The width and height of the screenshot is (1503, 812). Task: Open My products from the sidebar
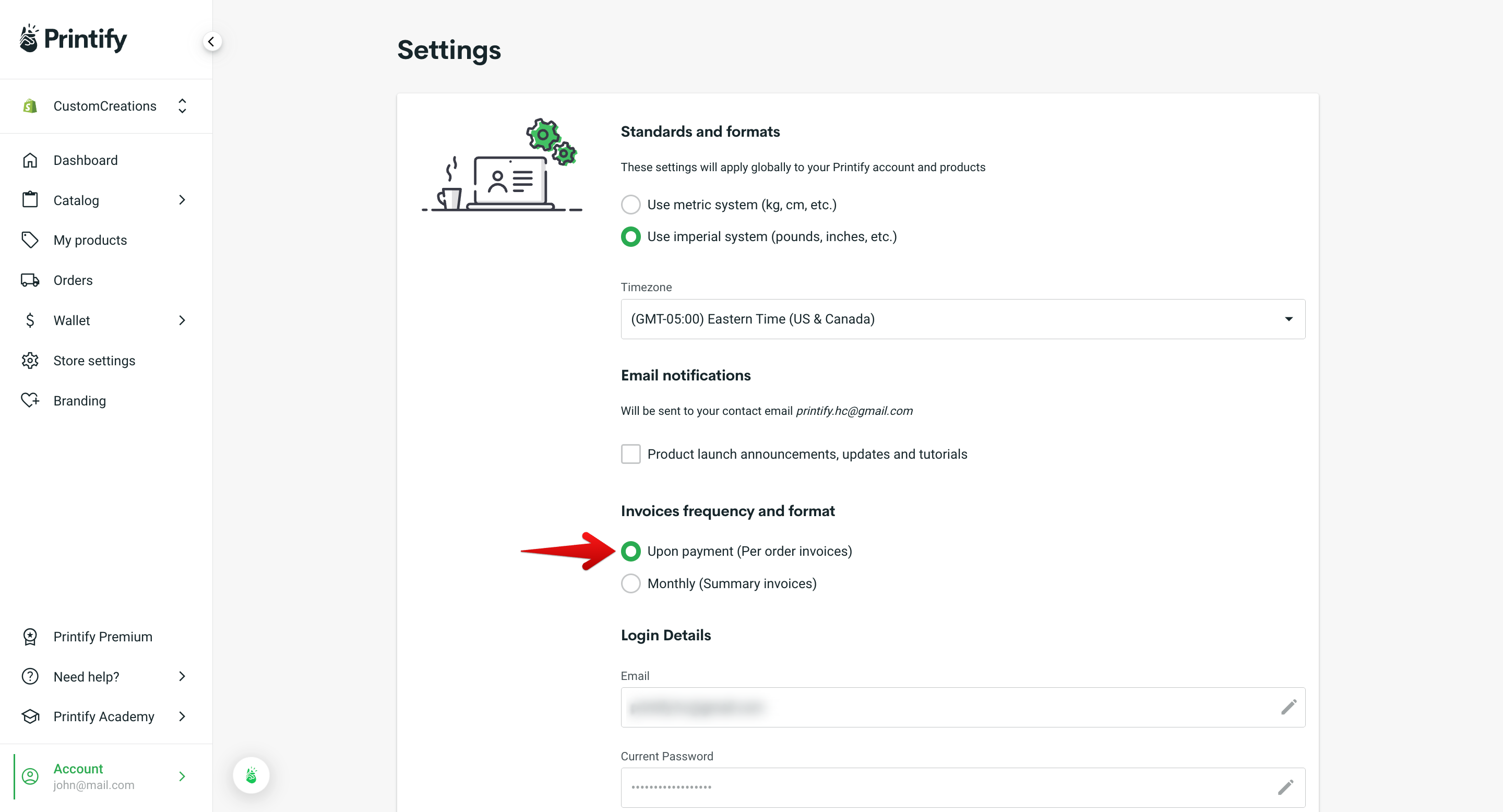pos(90,240)
